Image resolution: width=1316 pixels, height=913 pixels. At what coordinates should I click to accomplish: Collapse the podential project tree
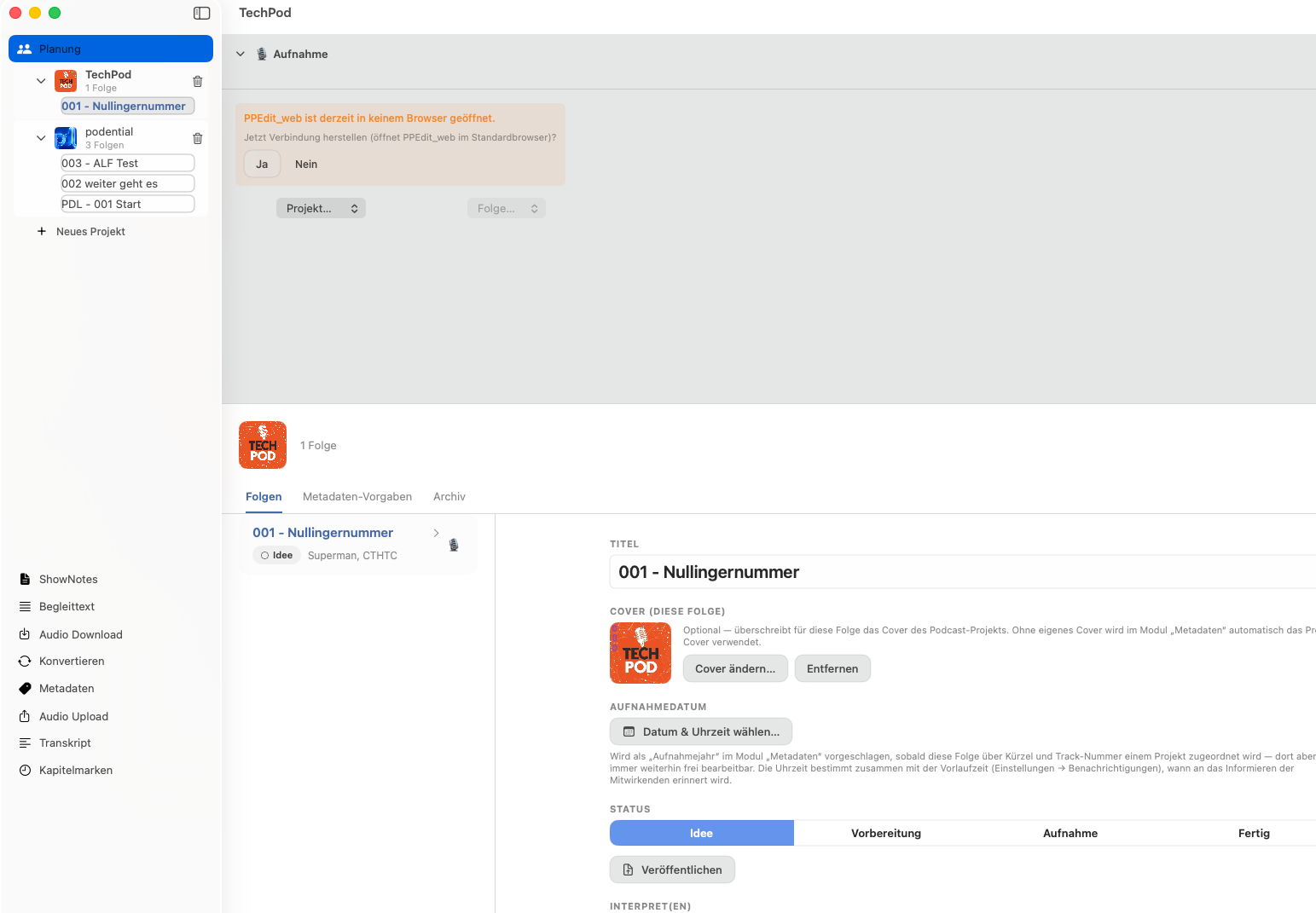coord(41,138)
